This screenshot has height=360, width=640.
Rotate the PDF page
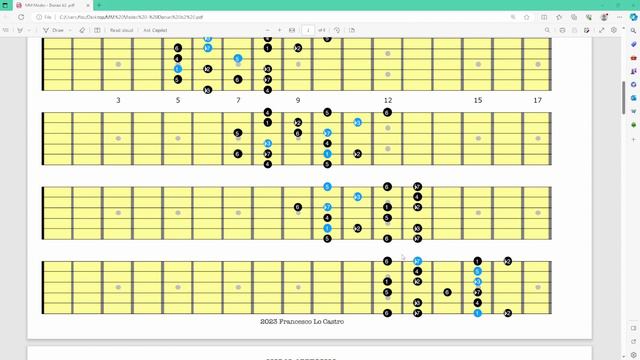click(x=337, y=30)
